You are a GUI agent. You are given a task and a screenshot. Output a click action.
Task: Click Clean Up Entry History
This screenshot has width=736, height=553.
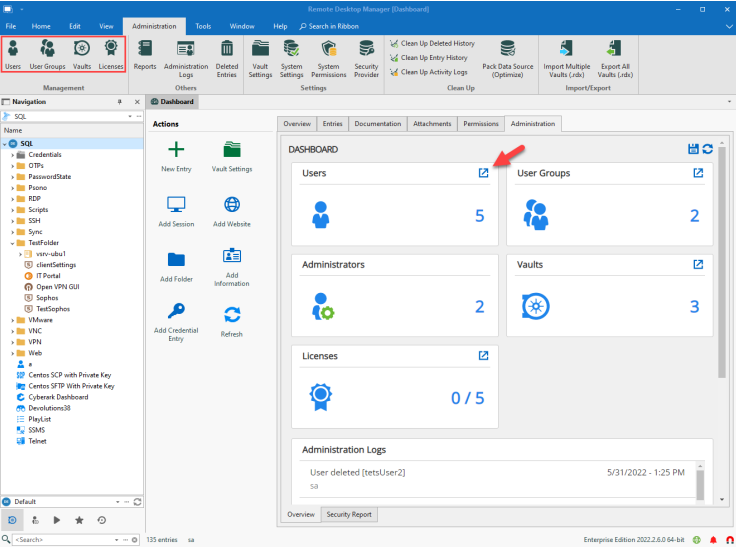(429, 58)
